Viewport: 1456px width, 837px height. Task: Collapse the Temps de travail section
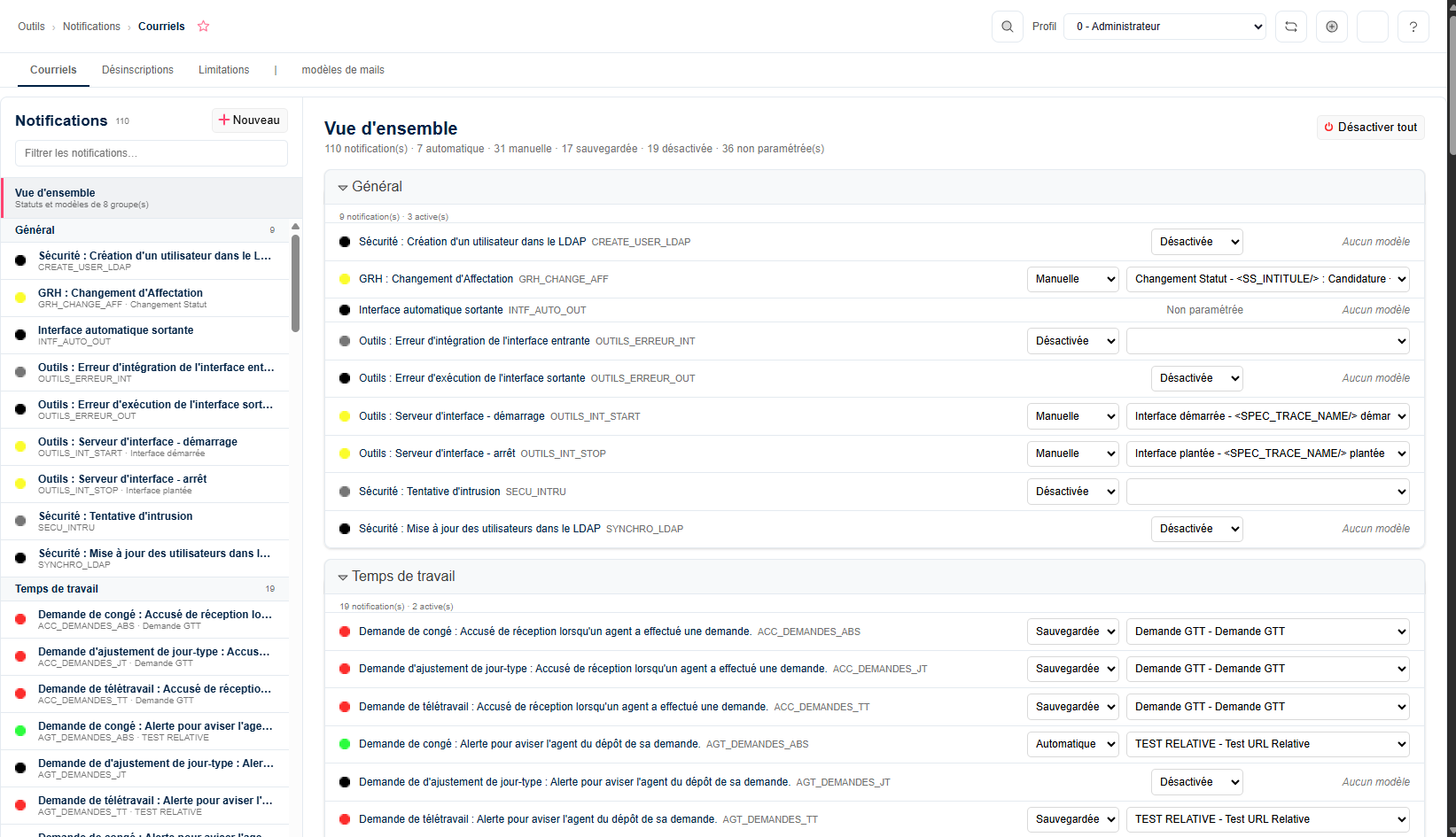click(342, 577)
